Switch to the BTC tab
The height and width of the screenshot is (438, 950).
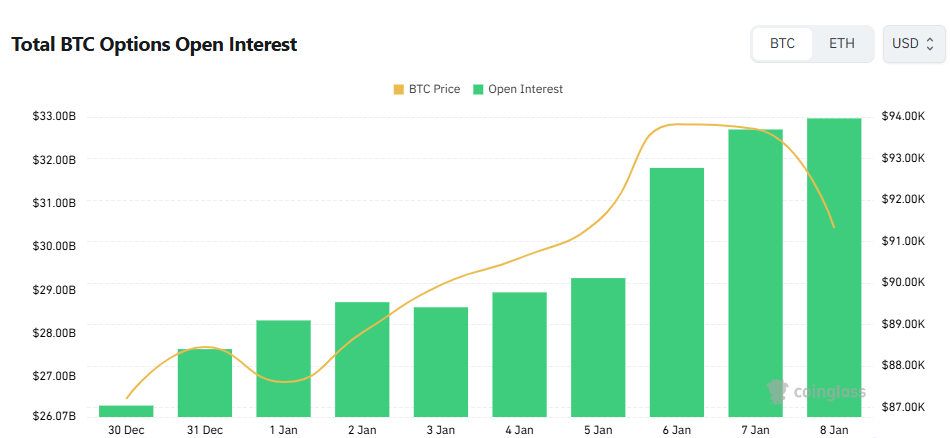pyautogui.click(x=782, y=44)
